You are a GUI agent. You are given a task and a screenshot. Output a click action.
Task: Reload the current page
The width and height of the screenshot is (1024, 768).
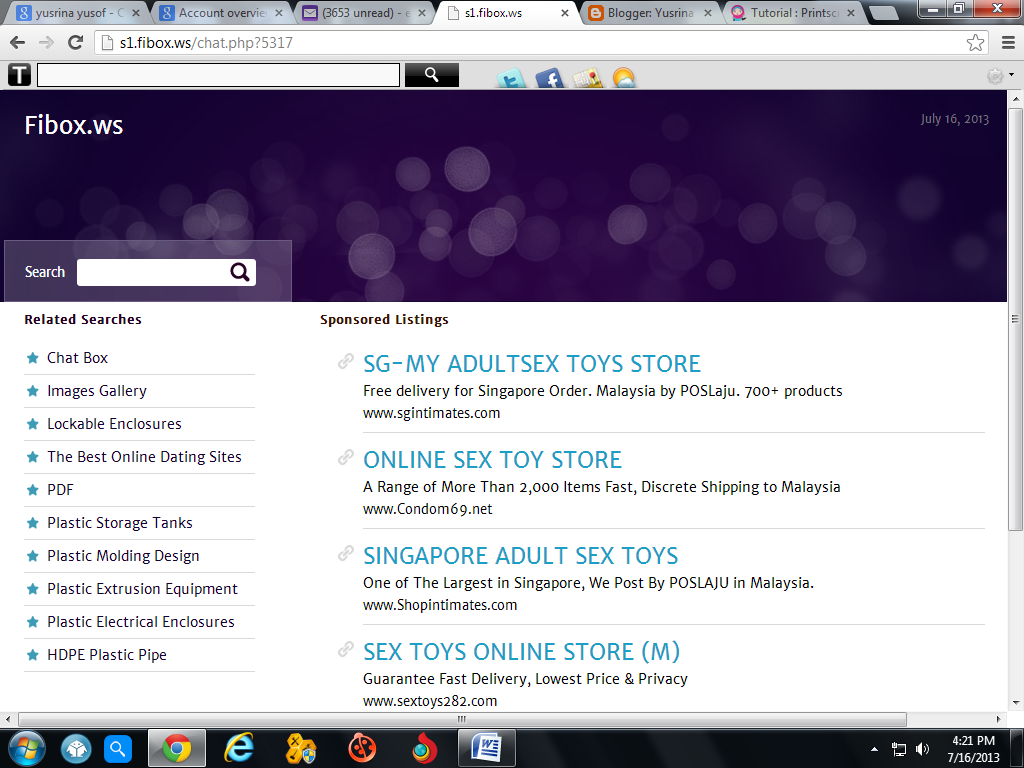click(x=76, y=42)
